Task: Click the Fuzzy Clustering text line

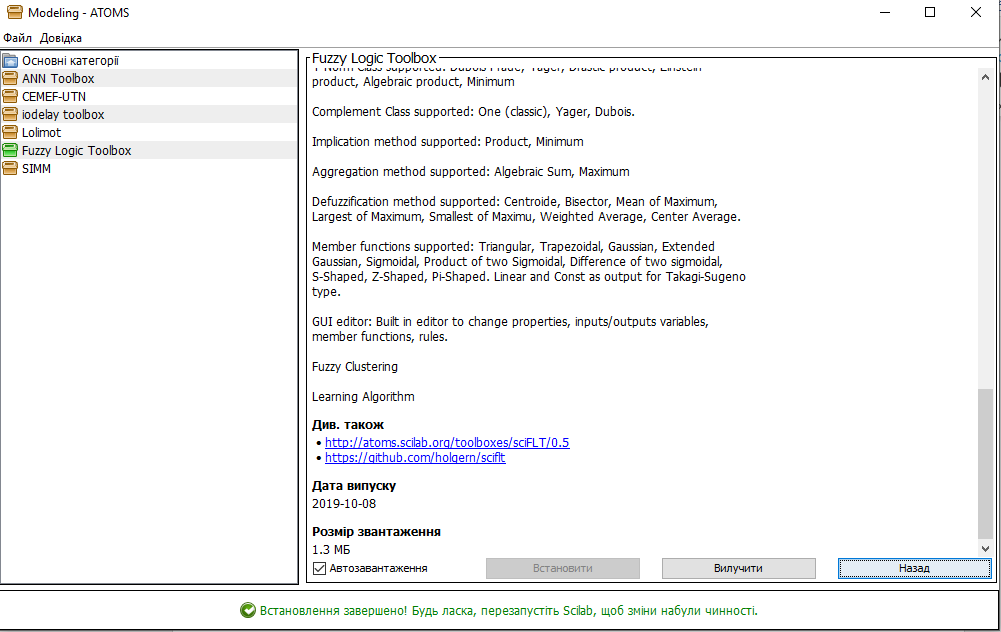Action: pos(355,367)
